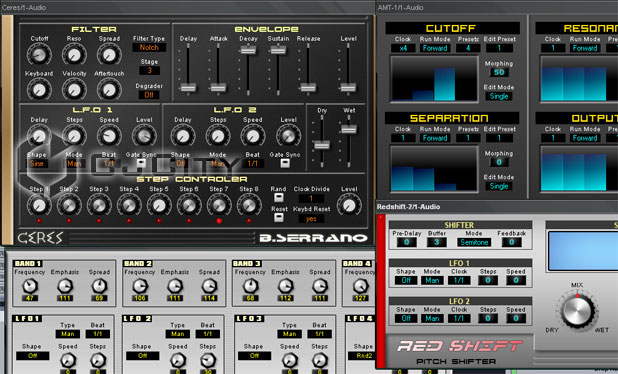618x374 pixels.
Task: Click the Filter Cutoff knob in Ceres
Action: pyautogui.click(x=39, y=55)
